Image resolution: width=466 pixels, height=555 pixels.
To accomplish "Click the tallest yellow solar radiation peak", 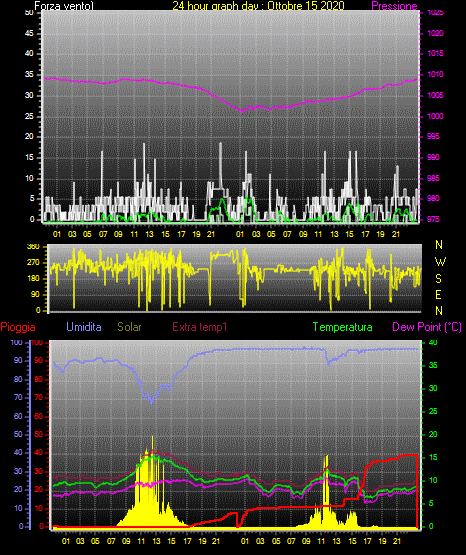I will (x=153, y=437).
